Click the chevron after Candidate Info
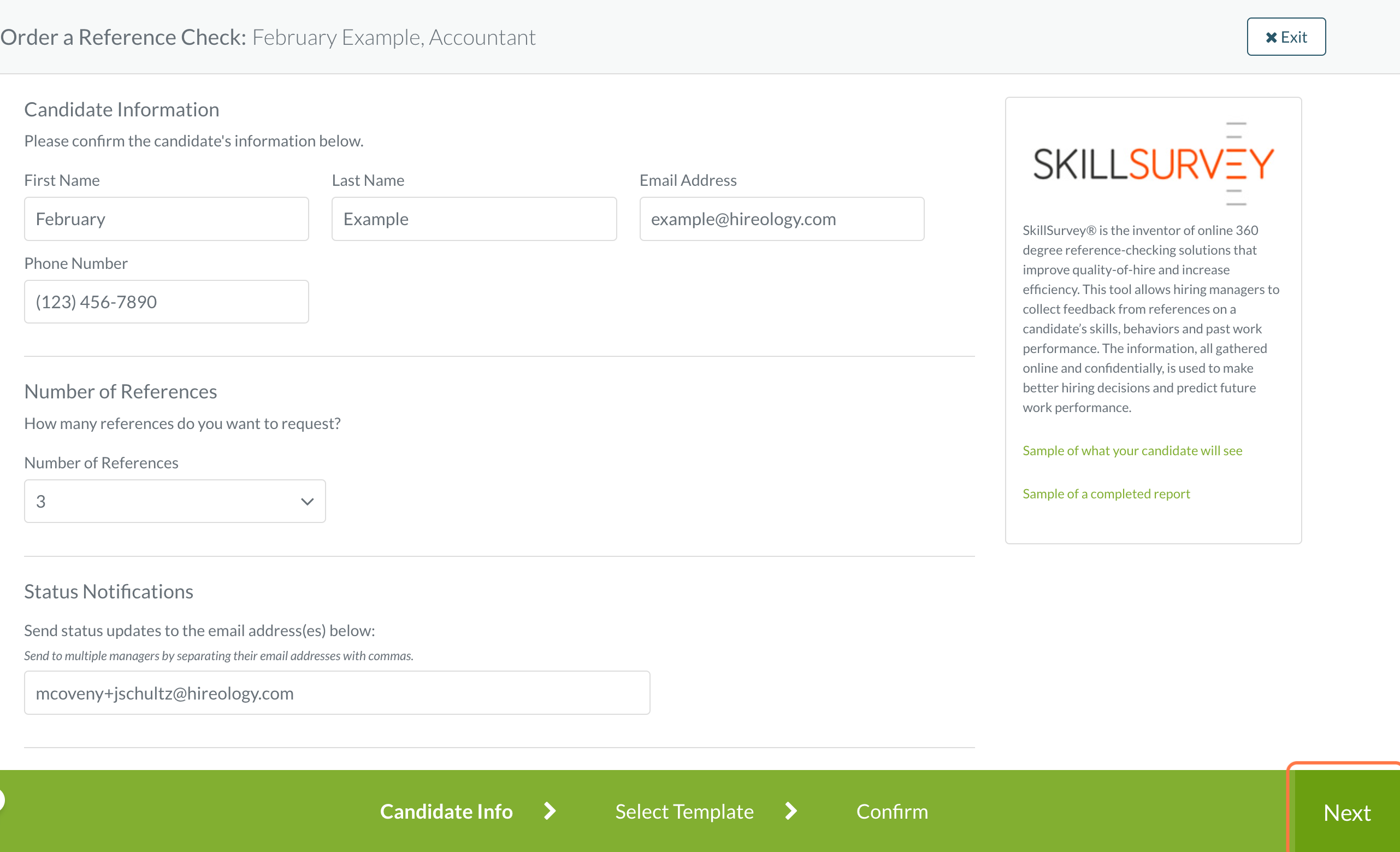This screenshot has height=852, width=1400. click(x=550, y=811)
